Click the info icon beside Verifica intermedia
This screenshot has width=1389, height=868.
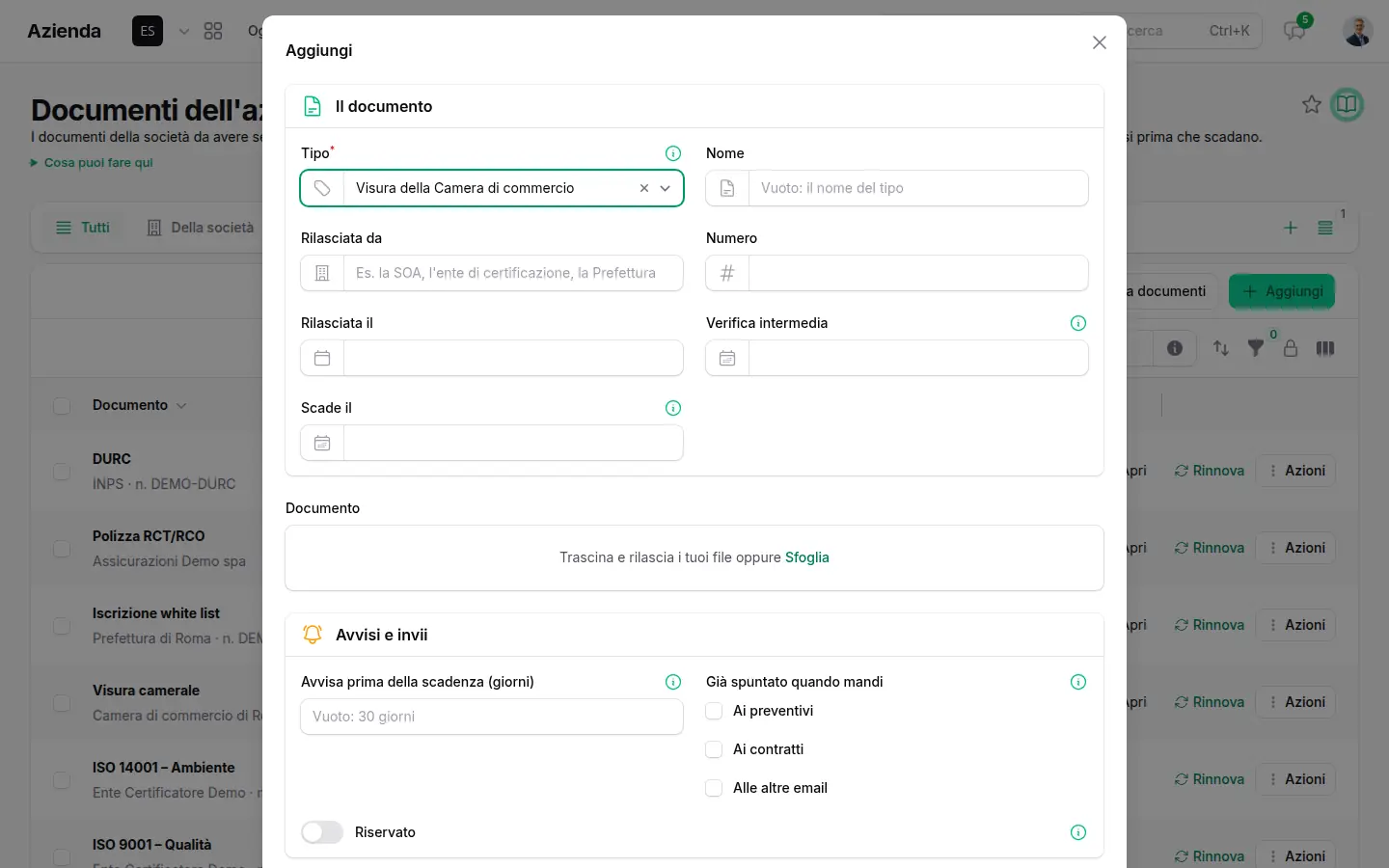coord(1078,323)
